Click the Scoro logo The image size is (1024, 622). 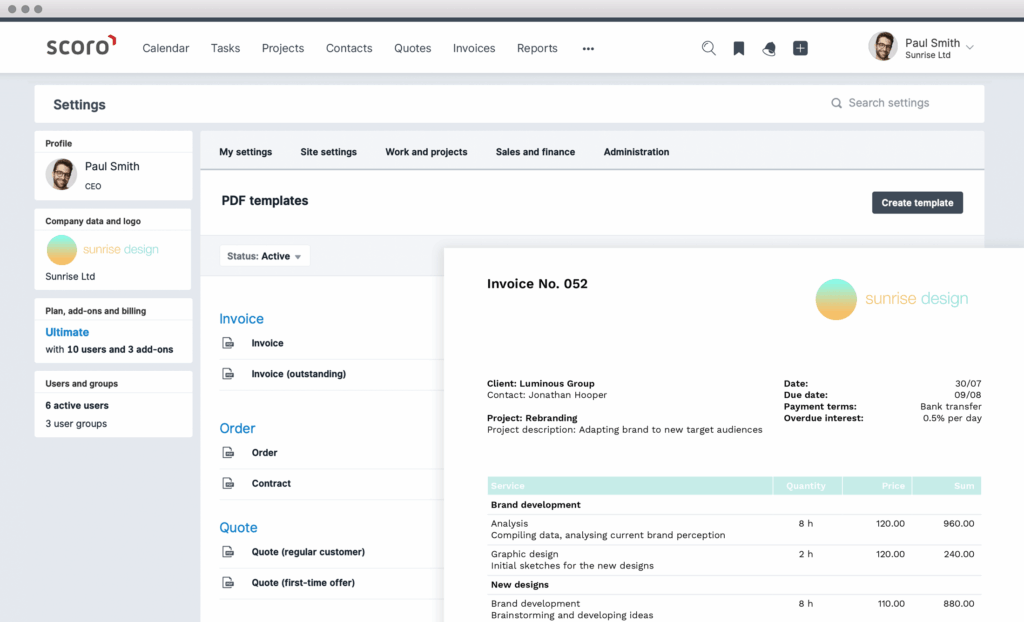(81, 46)
